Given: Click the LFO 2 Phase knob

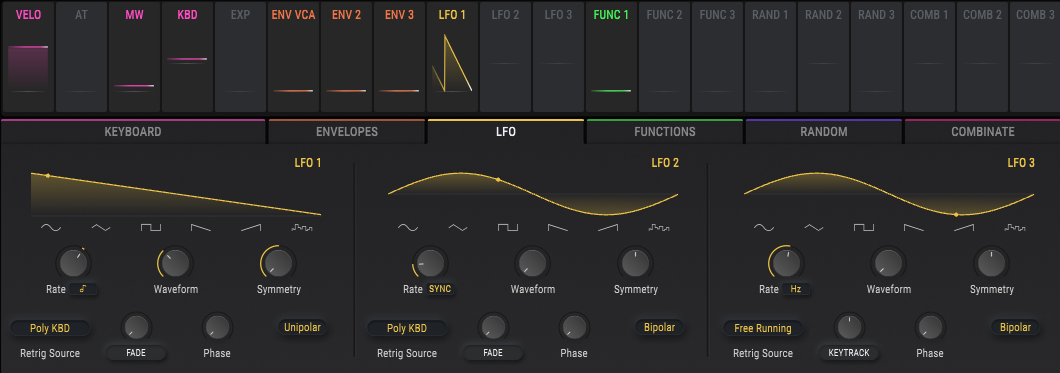Looking at the screenshot, I should [574, 328].
